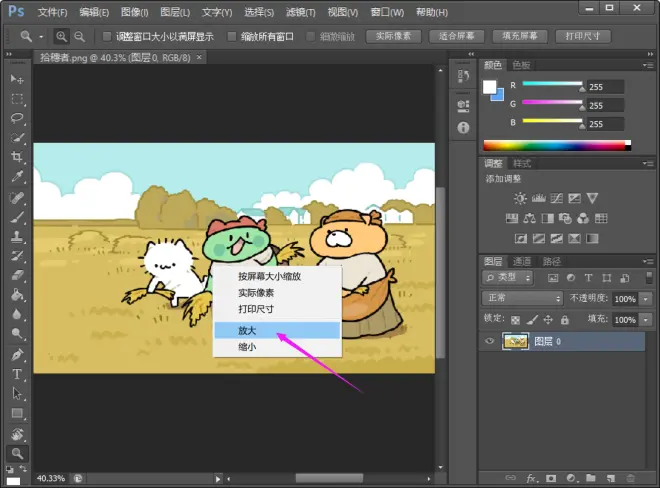
Task: Toggle lock transparent pixels
Action: click(x=515, y=320)
